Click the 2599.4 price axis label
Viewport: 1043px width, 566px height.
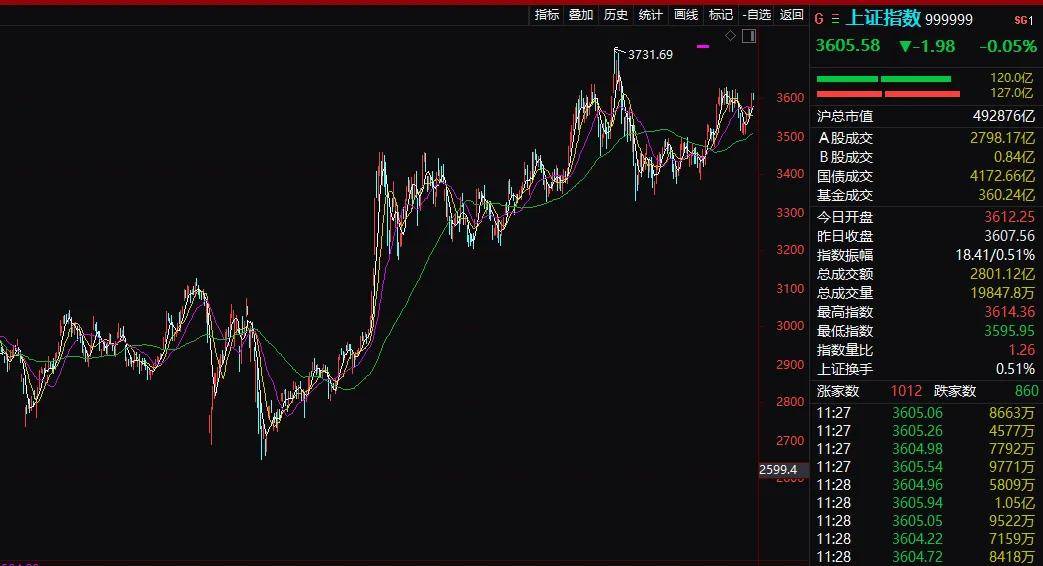click(778, 470)
